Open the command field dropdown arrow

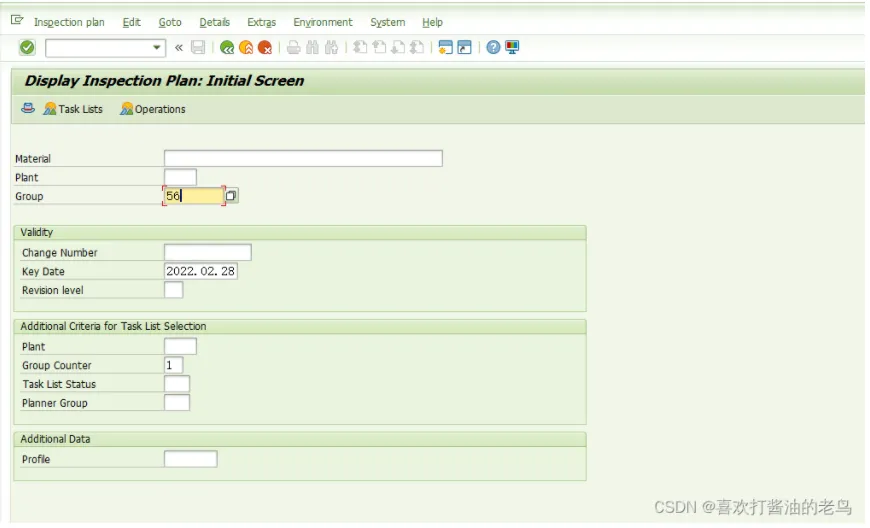tap(157, 48)
